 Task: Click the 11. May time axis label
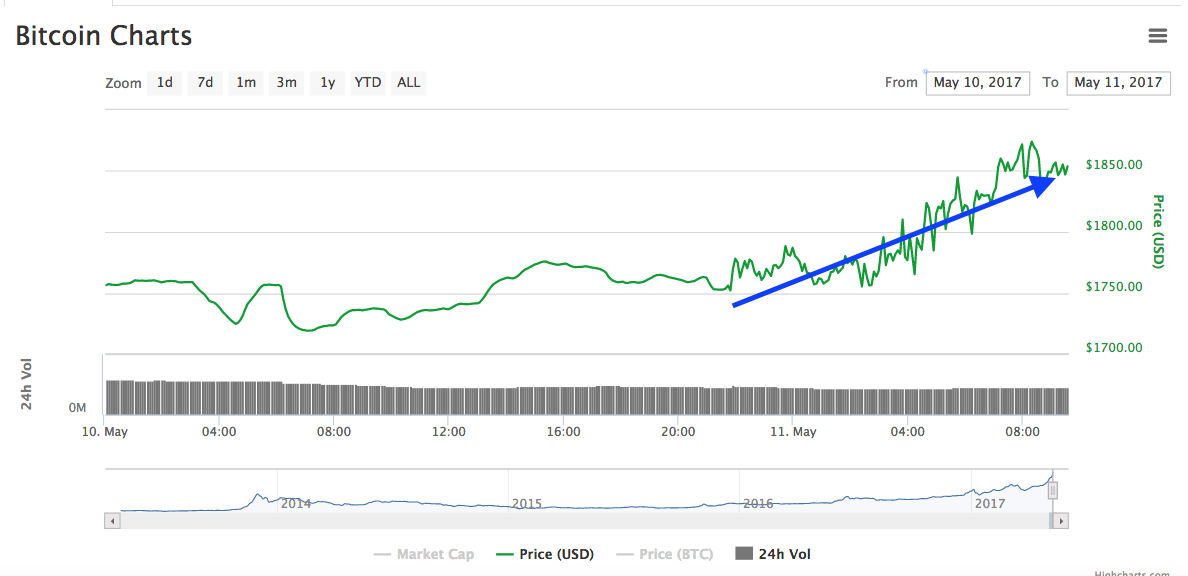click(792, 432)
